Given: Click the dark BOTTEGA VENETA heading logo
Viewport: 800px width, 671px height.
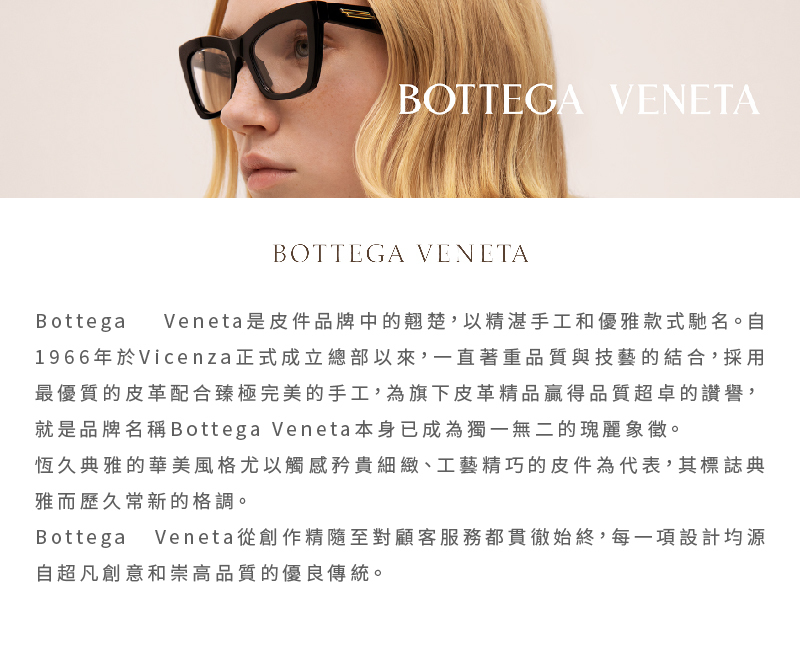Looking at the screenshot, I should point(401,254).
